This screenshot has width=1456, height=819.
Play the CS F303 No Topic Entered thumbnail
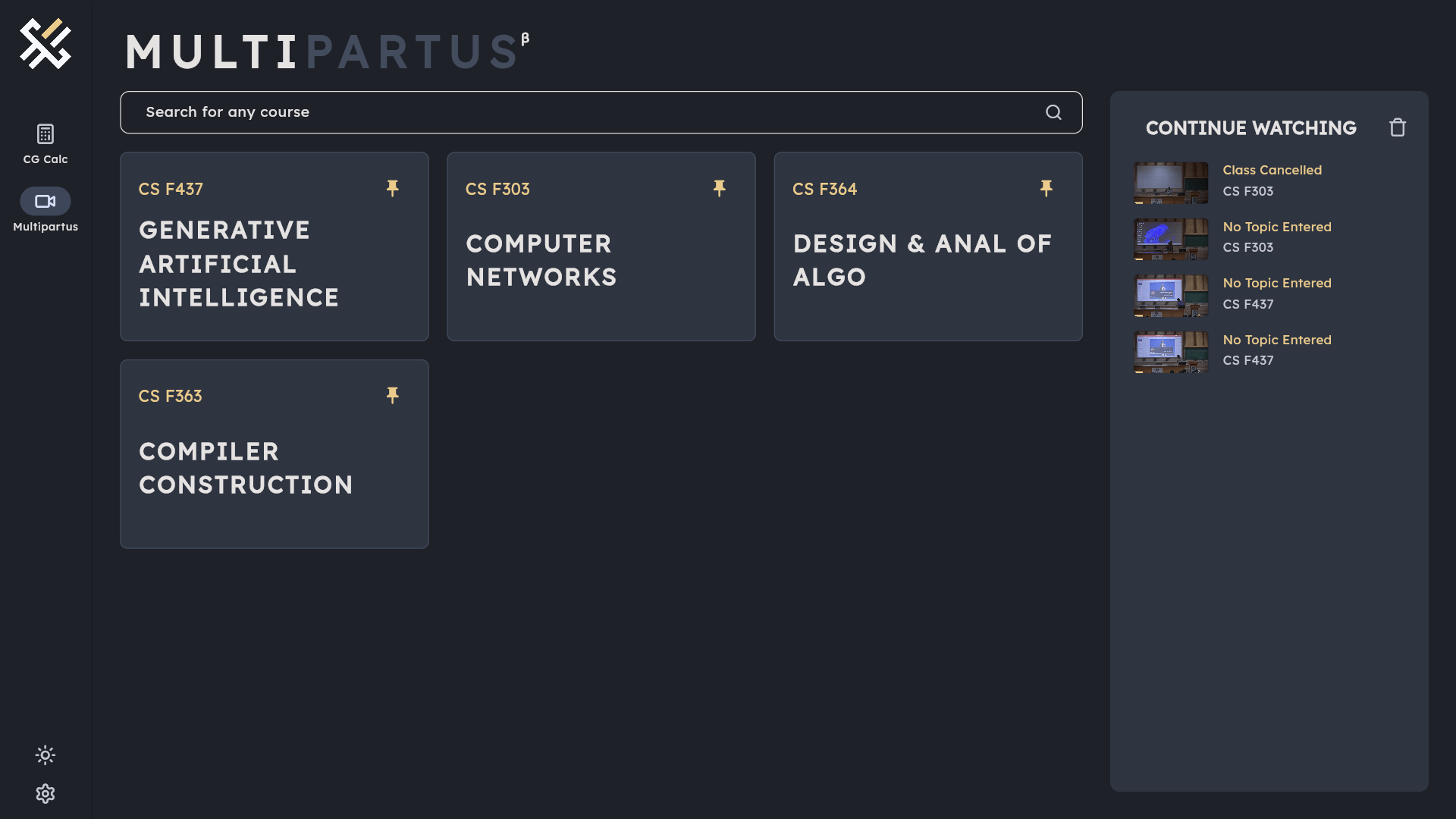coord(1171,239)
